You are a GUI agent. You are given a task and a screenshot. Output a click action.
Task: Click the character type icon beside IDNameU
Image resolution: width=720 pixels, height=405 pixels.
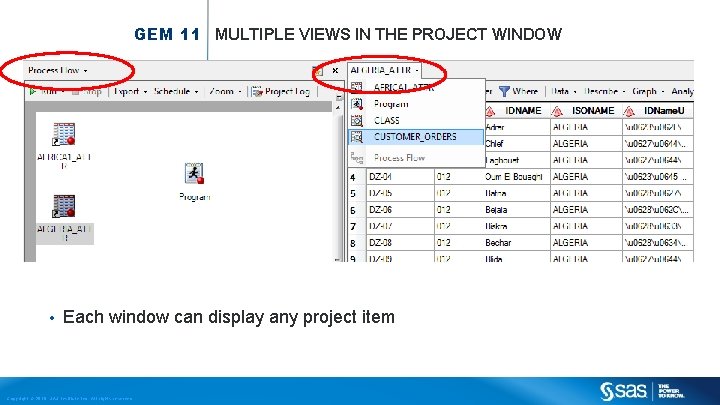[629, 111]
